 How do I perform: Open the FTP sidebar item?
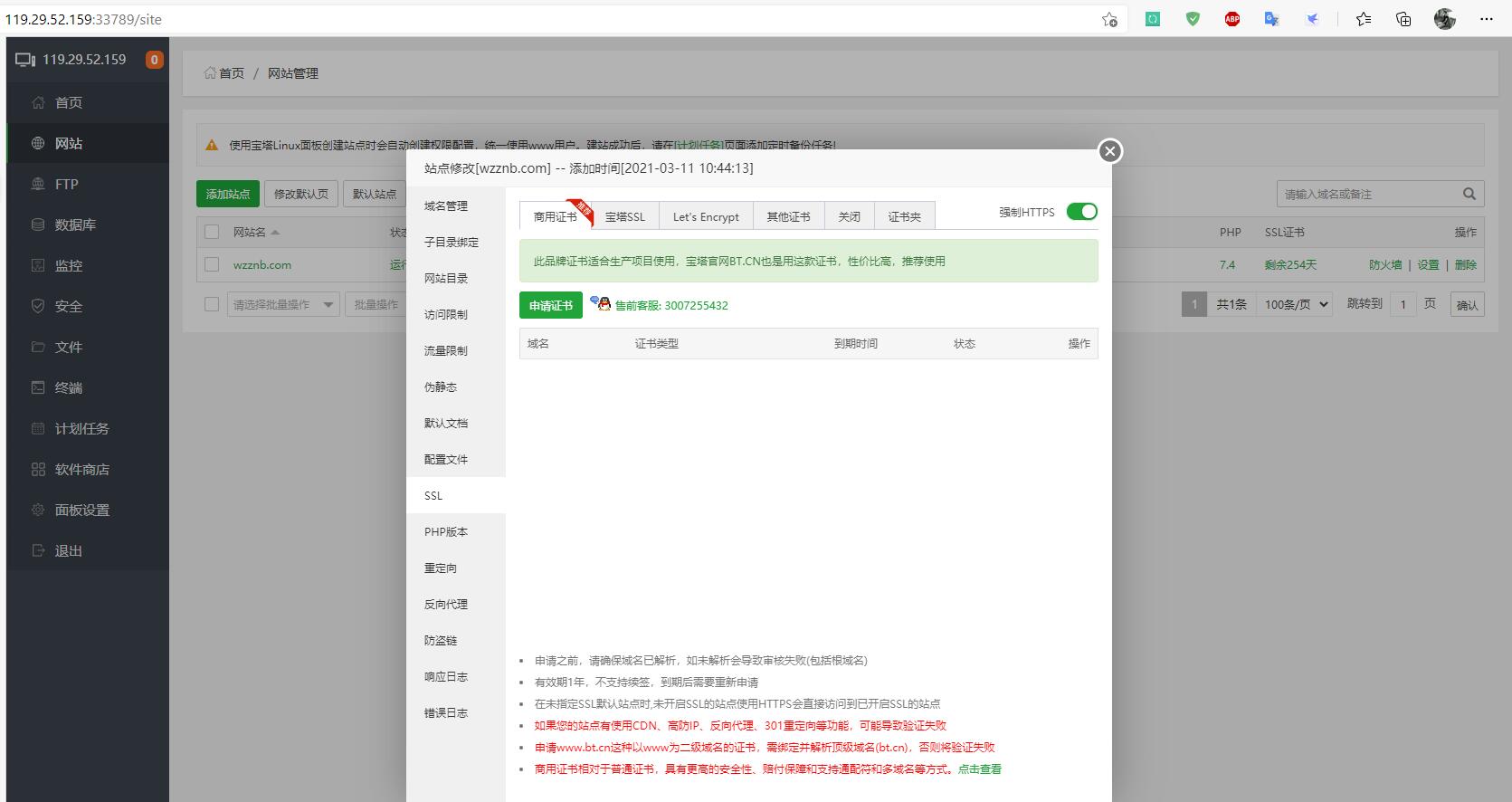point(87,184)
